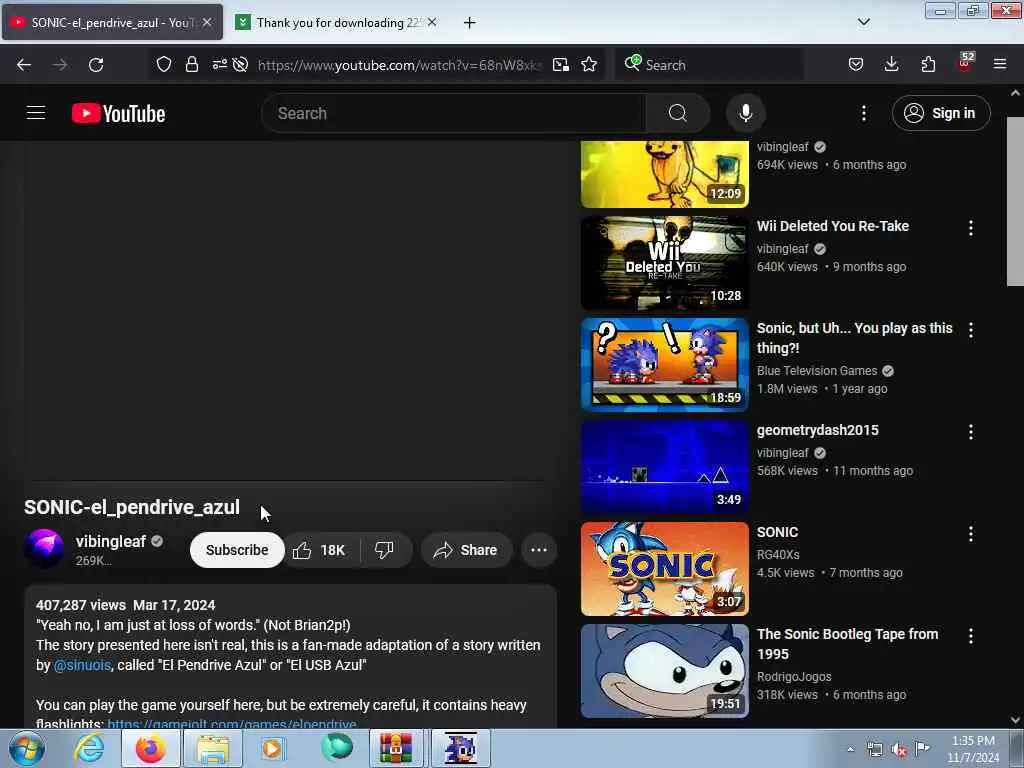Open Firefox tracking protection shield

click(x=164, y=65)
